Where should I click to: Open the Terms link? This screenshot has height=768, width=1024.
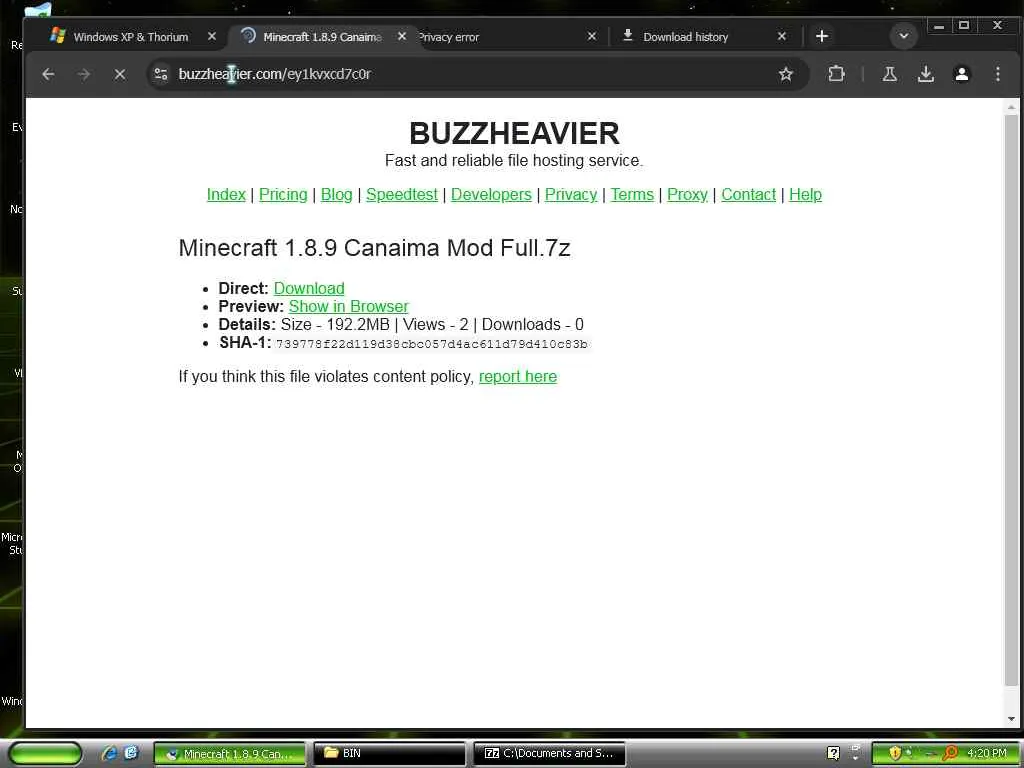pyautogui.click(x=632, y=195)
